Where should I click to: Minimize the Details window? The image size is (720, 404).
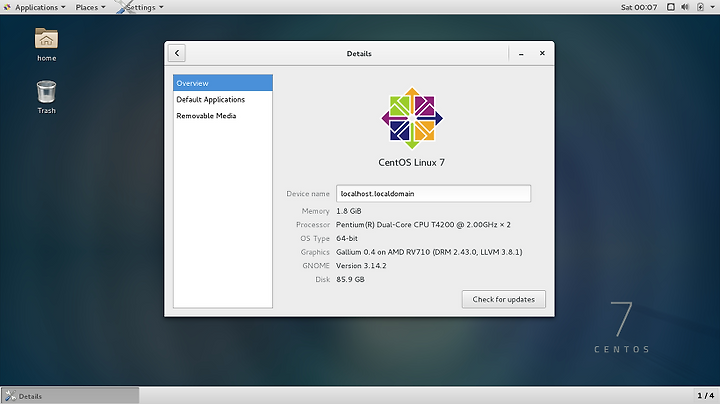pos(521,53)
